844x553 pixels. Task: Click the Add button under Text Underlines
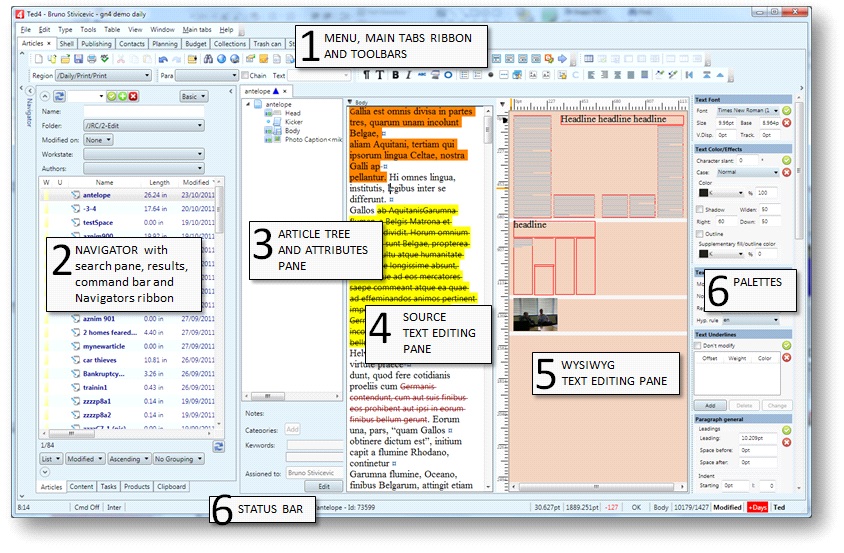coord(710,405)
